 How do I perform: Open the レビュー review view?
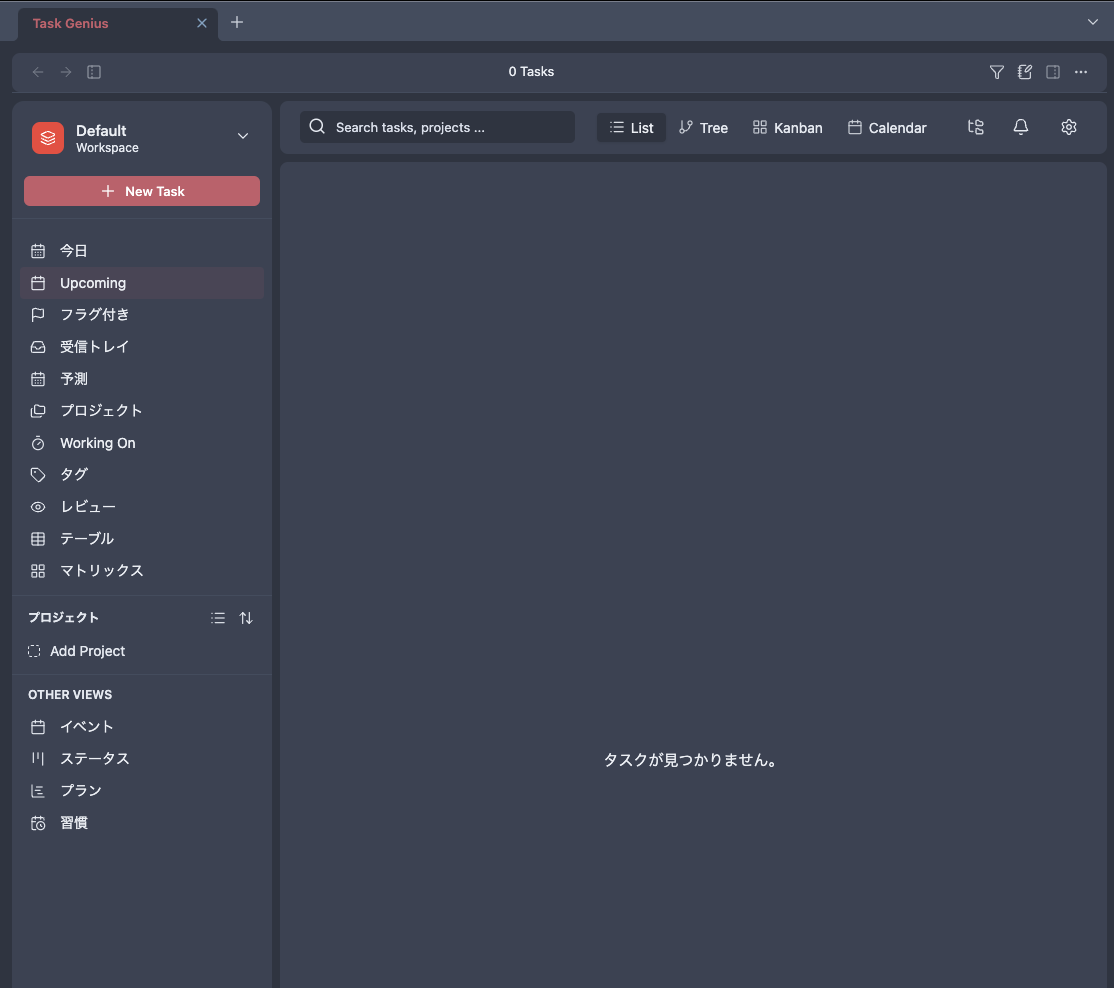142,507
